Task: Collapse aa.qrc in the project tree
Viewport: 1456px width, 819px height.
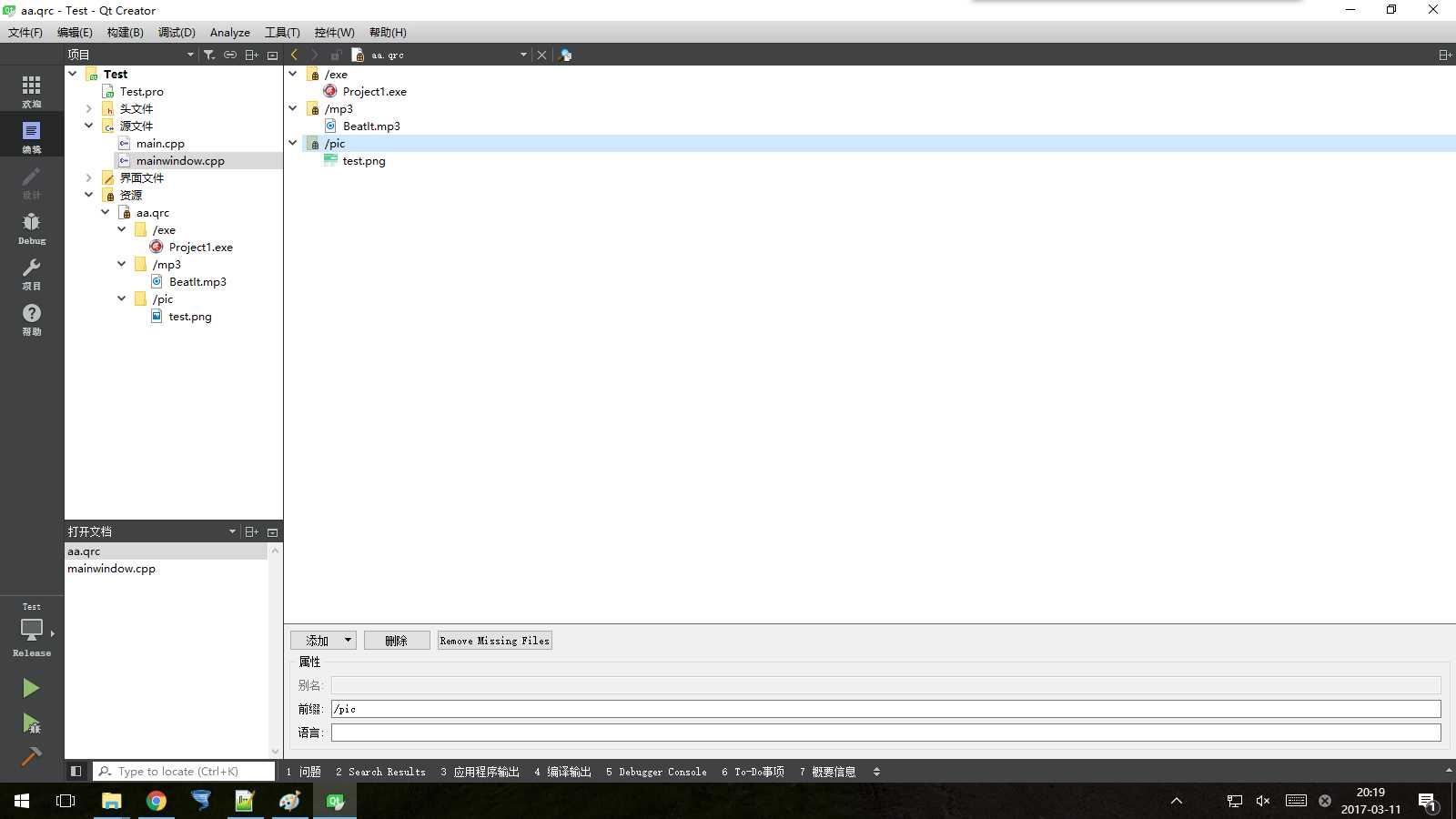Action: [106, 212]
